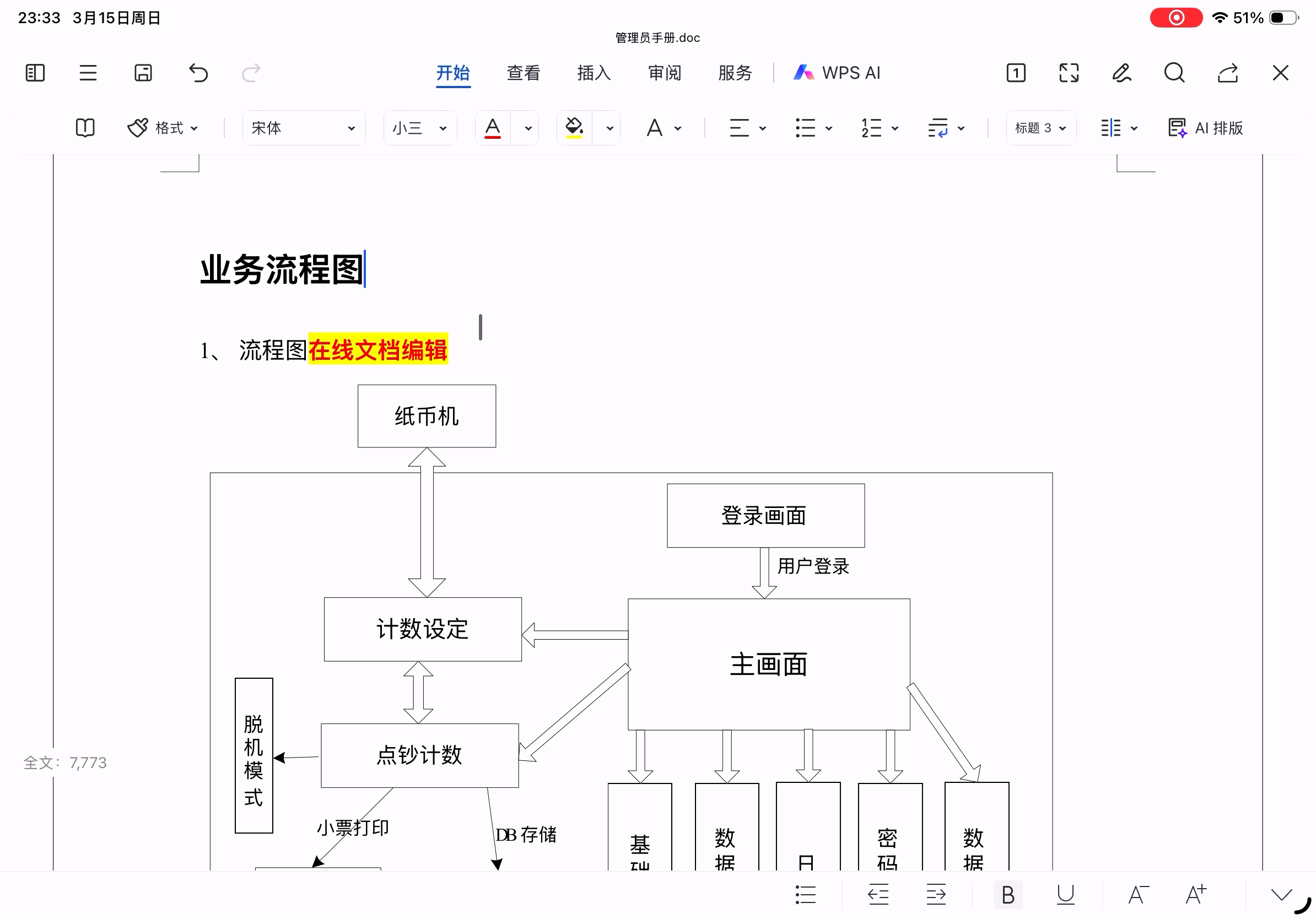Enter fullscreen mode icon
Viewport: 1316px width, 919px height.
tap(1069, 73)
